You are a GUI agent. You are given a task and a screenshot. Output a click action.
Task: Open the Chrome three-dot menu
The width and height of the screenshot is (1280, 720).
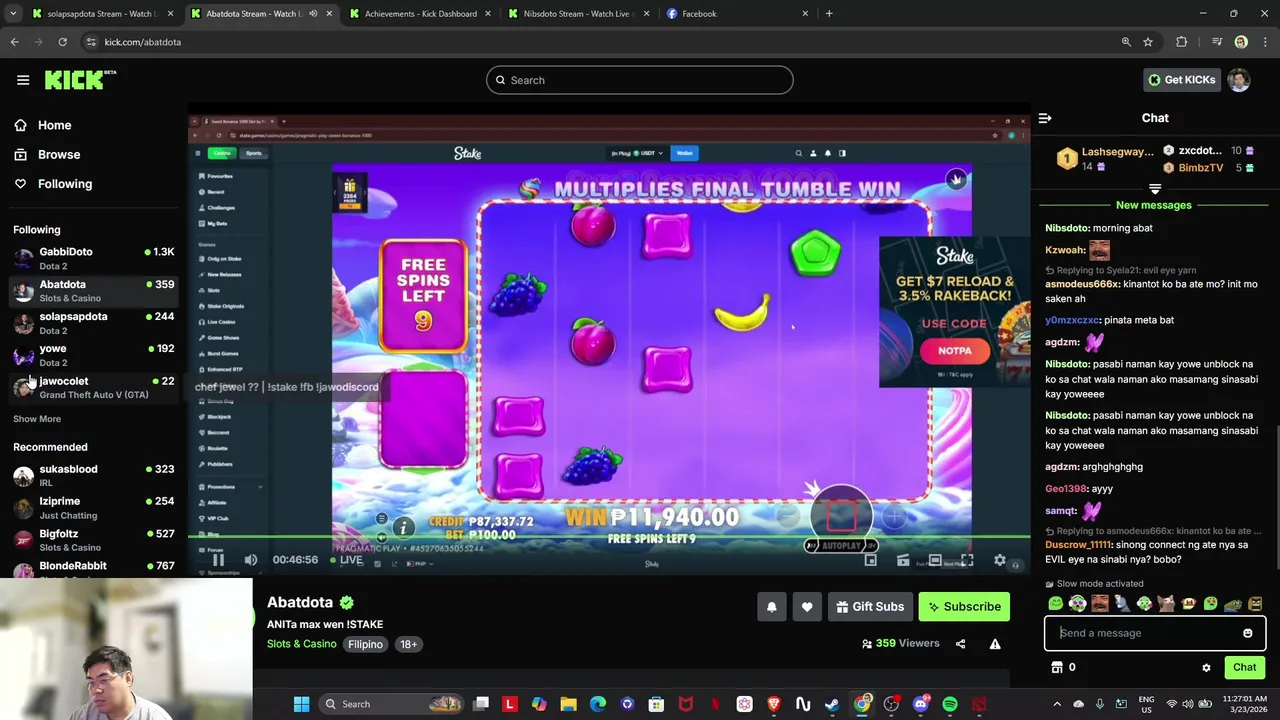(1264, 42)
